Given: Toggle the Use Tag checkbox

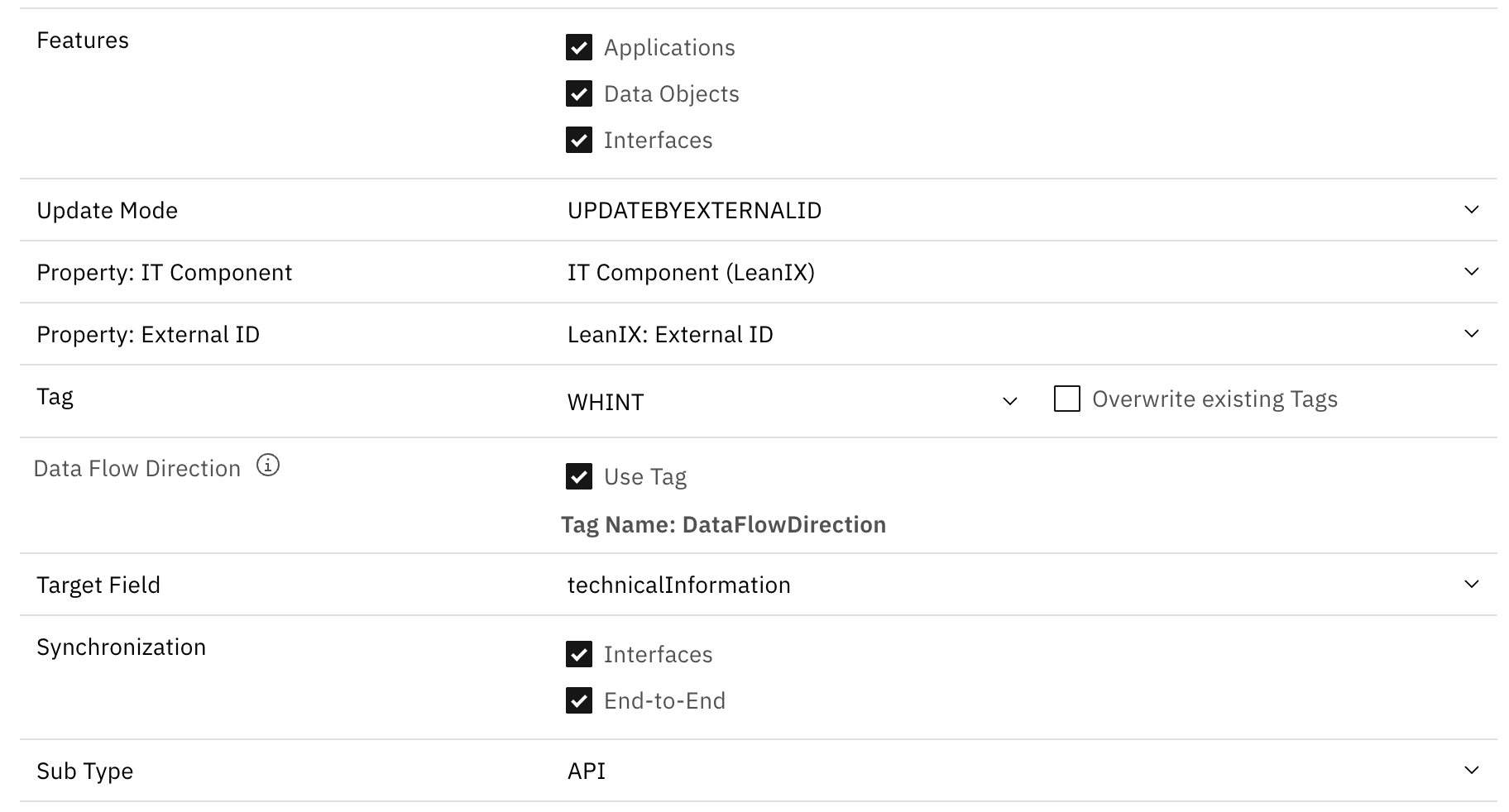Looking at the screenshot, I should pyautogui.click(x=579, y=477).
